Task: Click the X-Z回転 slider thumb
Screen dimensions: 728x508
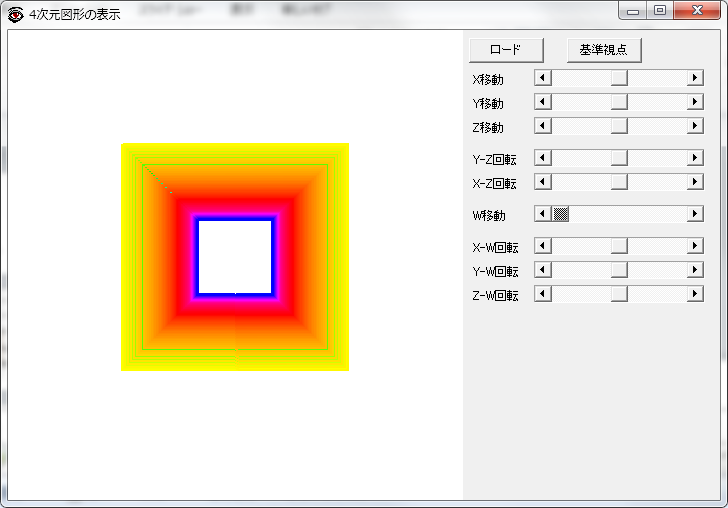Action: point(619,182)
